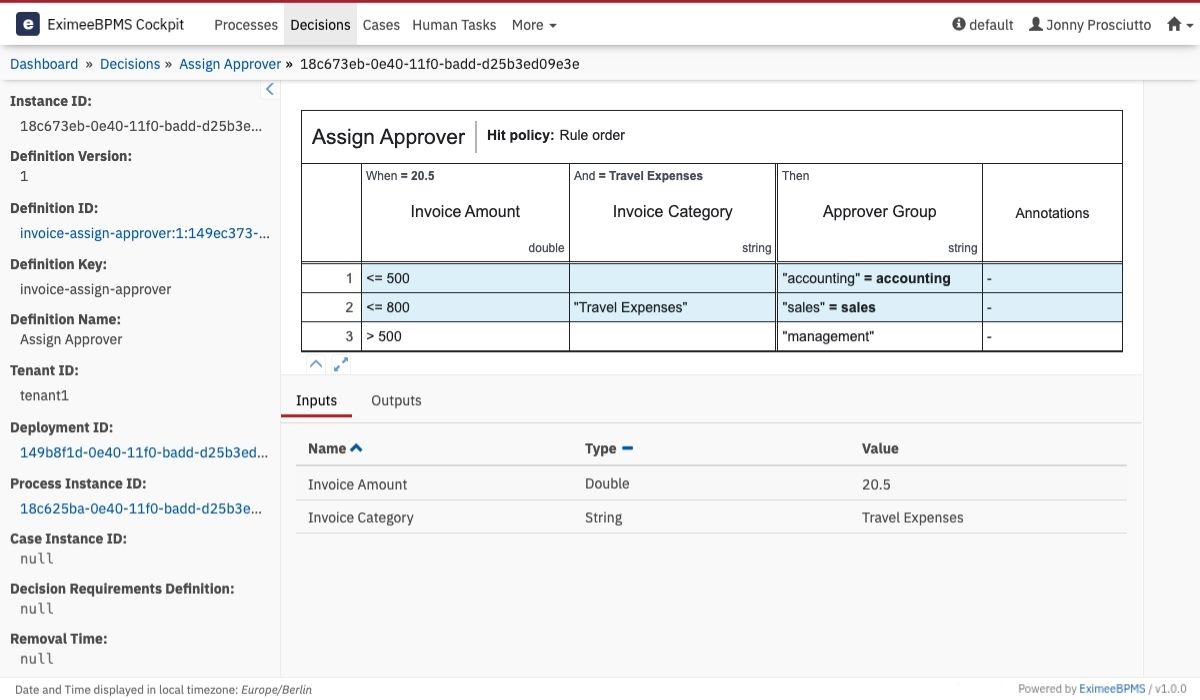Viewport: 1200px width, 700px height.
Task: Click the String type cell
Action: tap(603, 518)
